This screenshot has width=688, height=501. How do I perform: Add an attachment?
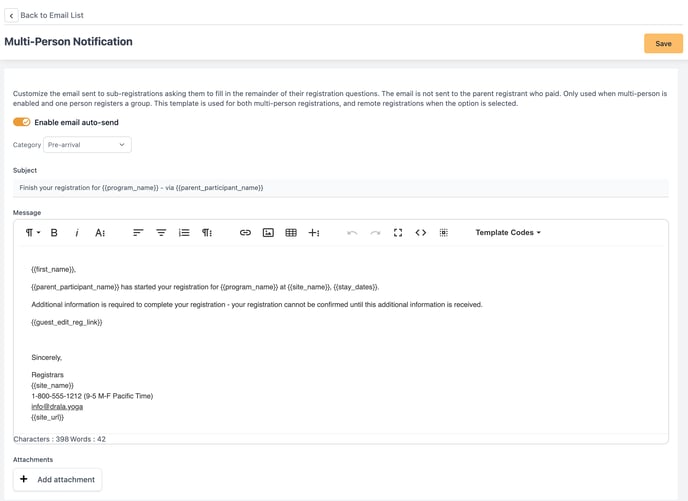click(x=57, y=480)
